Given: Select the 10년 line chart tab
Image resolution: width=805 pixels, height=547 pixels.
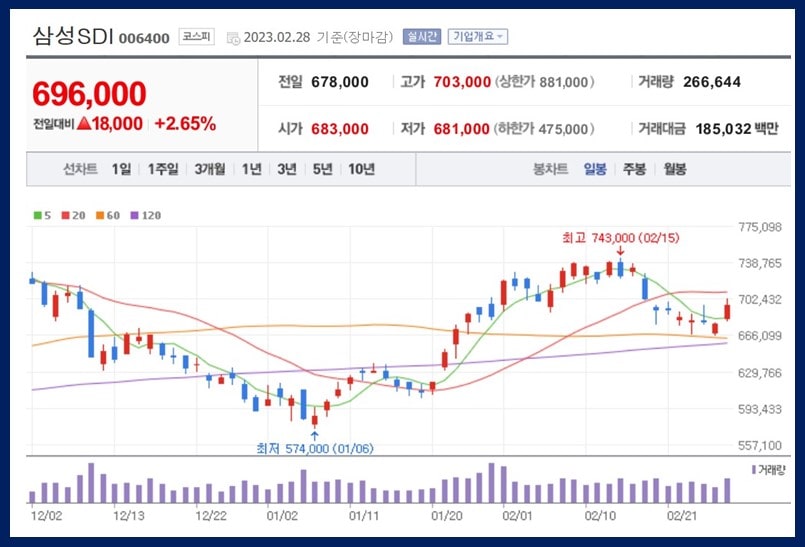Looking at the screenshot, I should tap(361, 169).
